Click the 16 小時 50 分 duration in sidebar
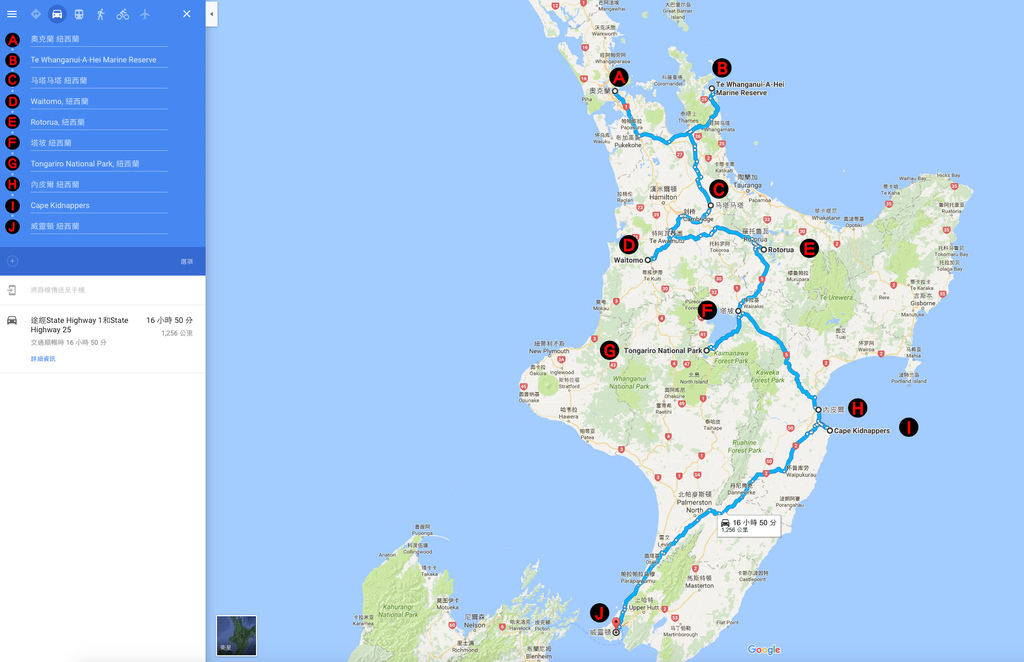This screenshot has width=1024, height=662. tap(169, 321)
